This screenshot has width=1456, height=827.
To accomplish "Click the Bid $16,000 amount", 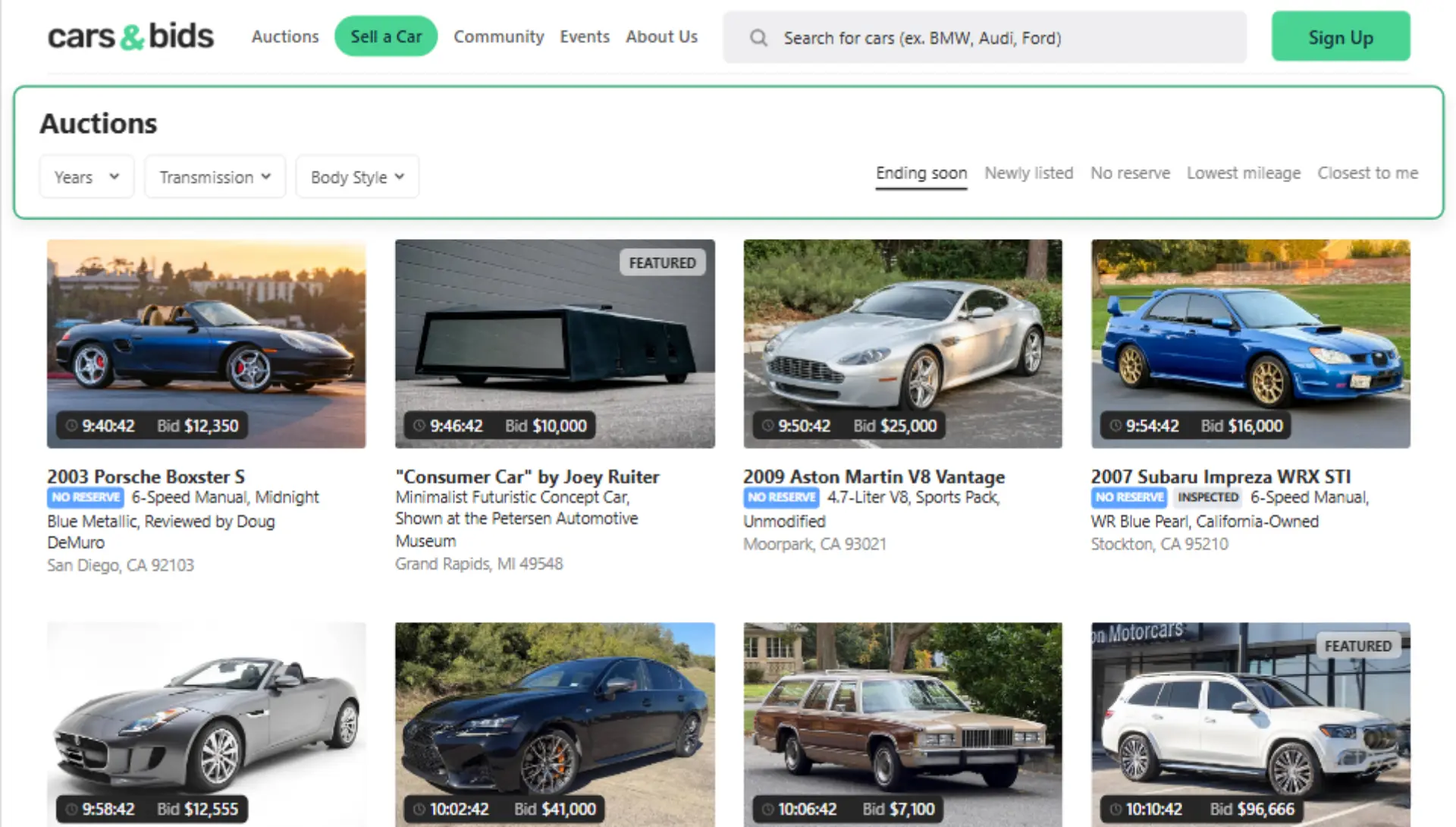I will coord(1241,426).
